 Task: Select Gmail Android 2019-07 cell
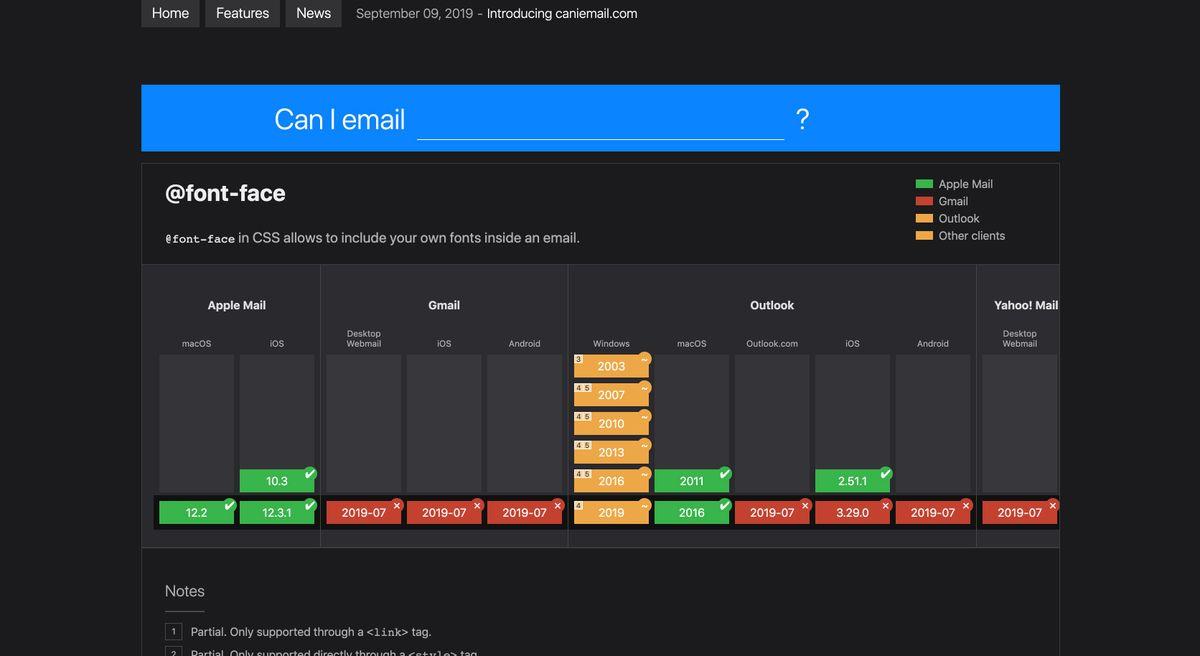point(524,512)
